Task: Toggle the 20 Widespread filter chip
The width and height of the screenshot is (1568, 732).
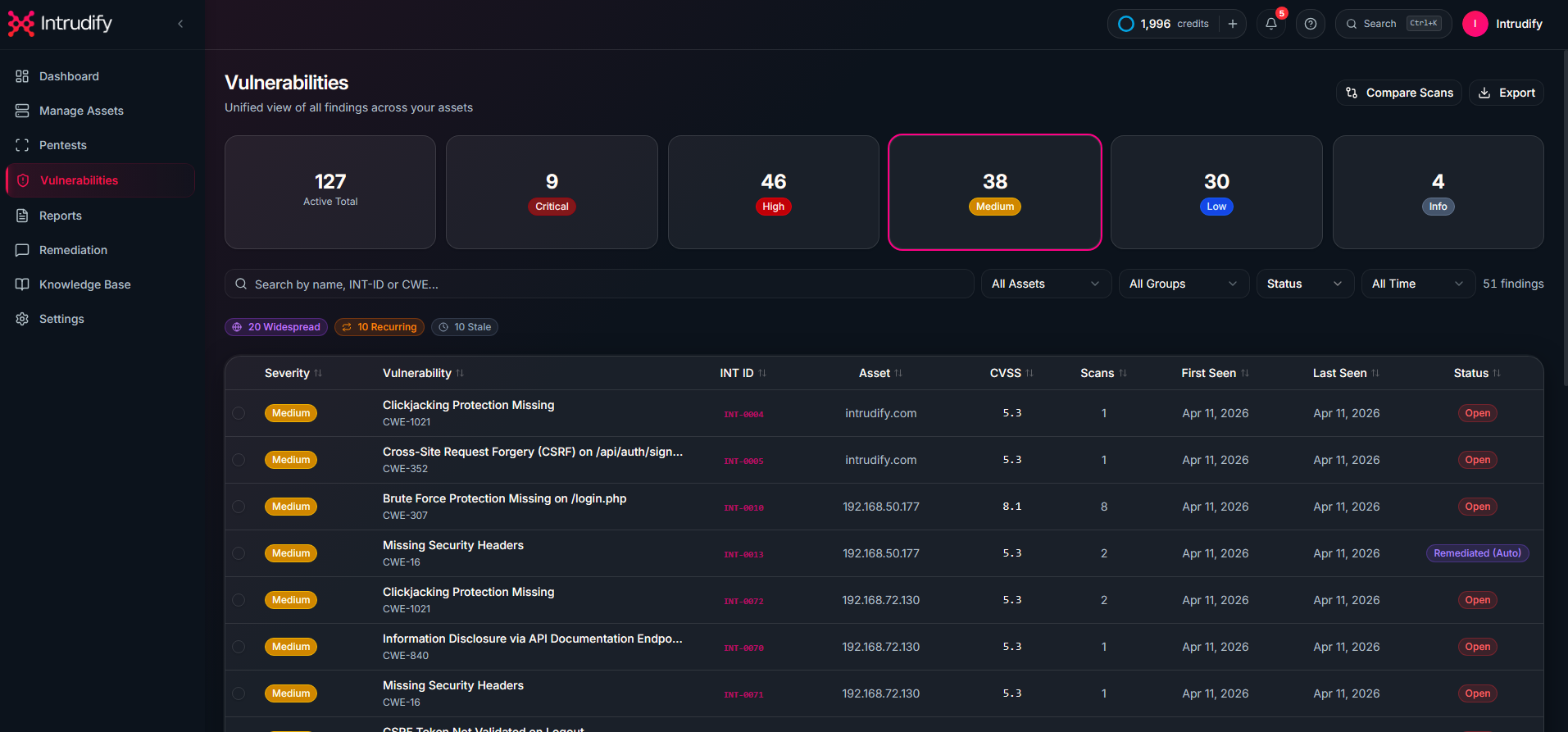Action: pyautogui.click(x=276, y=327)
